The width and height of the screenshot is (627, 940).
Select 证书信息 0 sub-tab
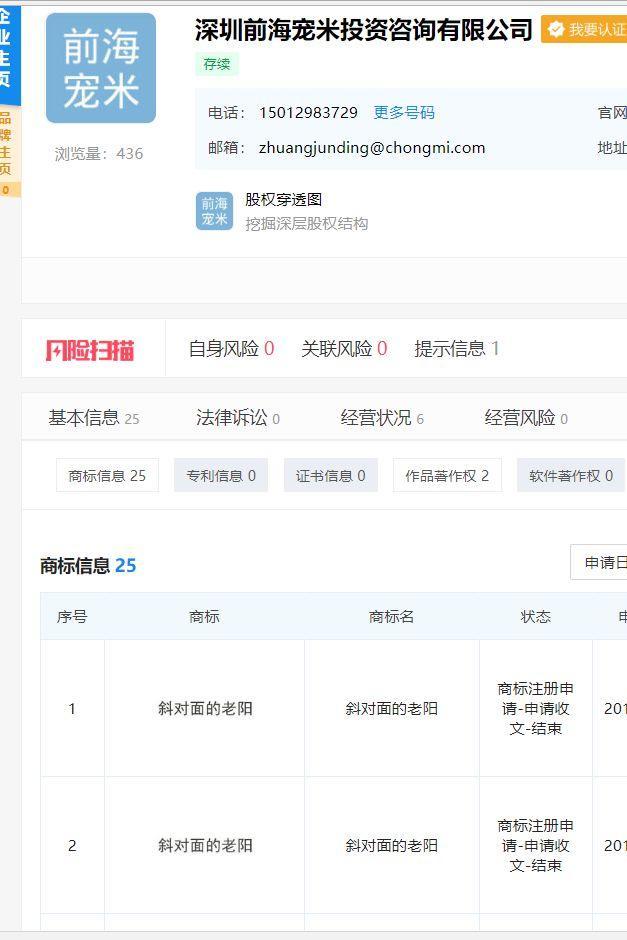click(x=330, y=475)
